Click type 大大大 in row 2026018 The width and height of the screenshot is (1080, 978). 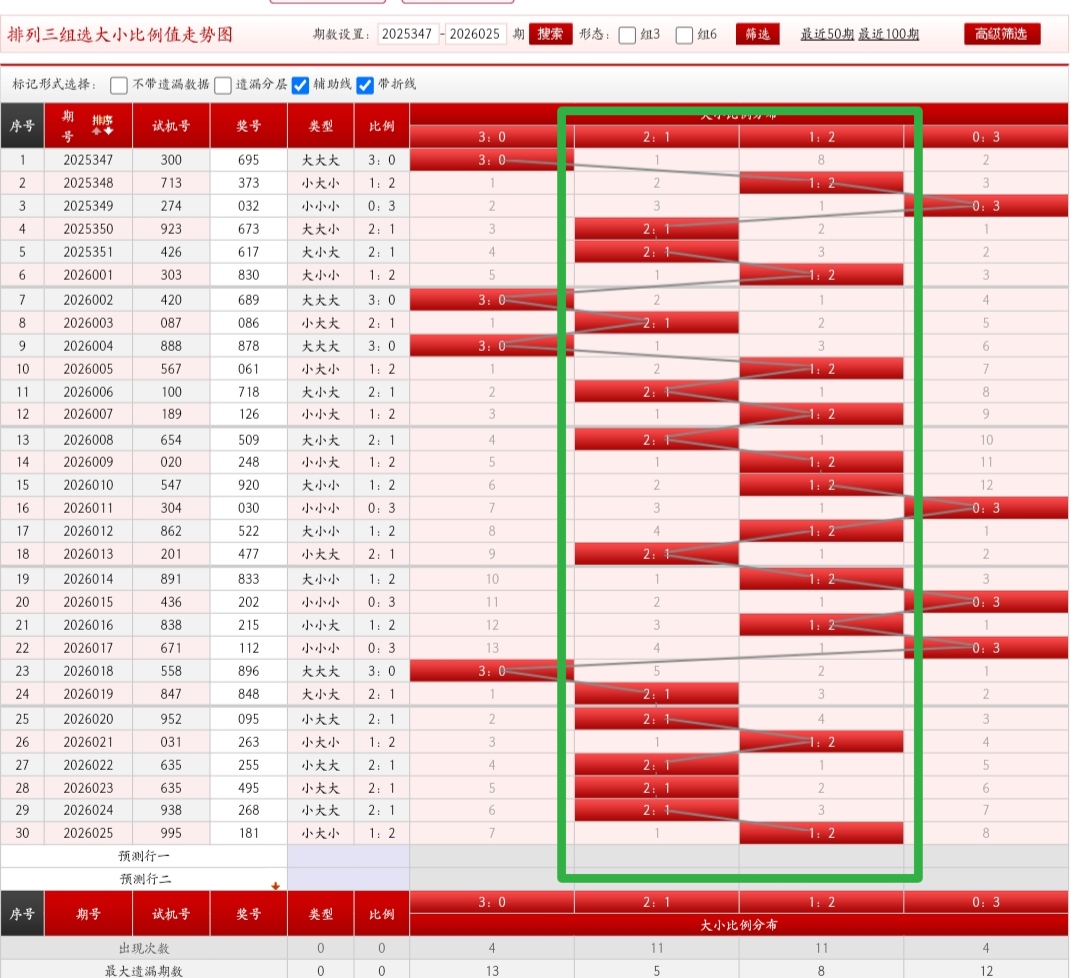pyautogui.click(x=320, y=671)
